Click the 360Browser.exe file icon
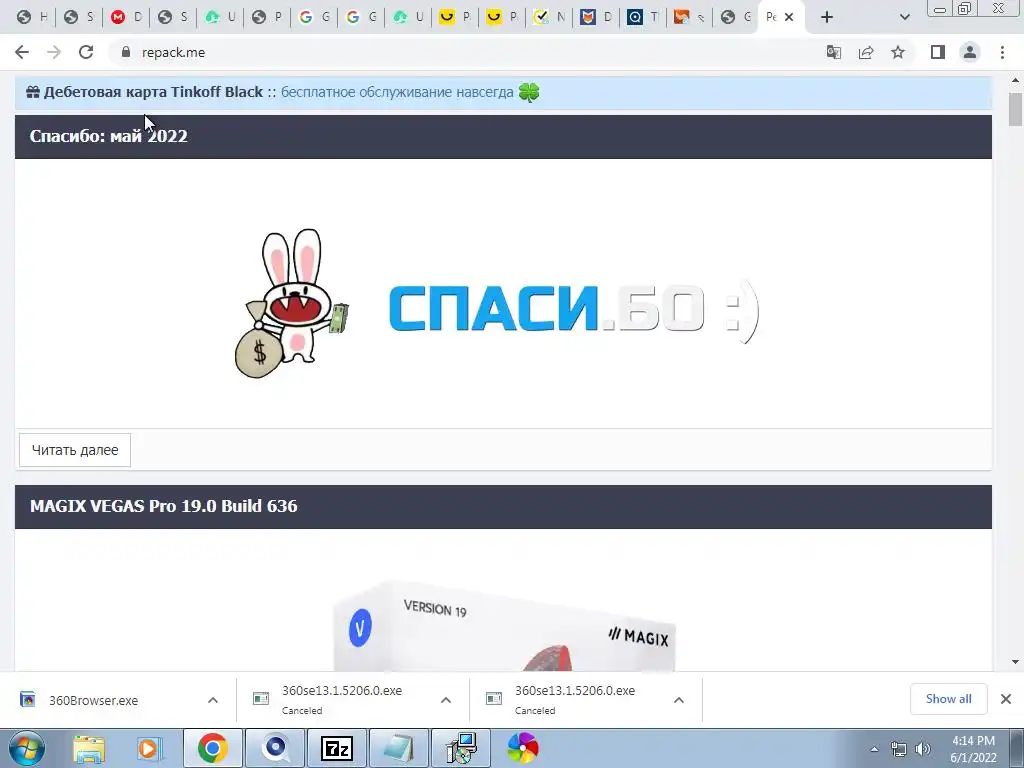The image size is (1024, 768). point(27,699)
